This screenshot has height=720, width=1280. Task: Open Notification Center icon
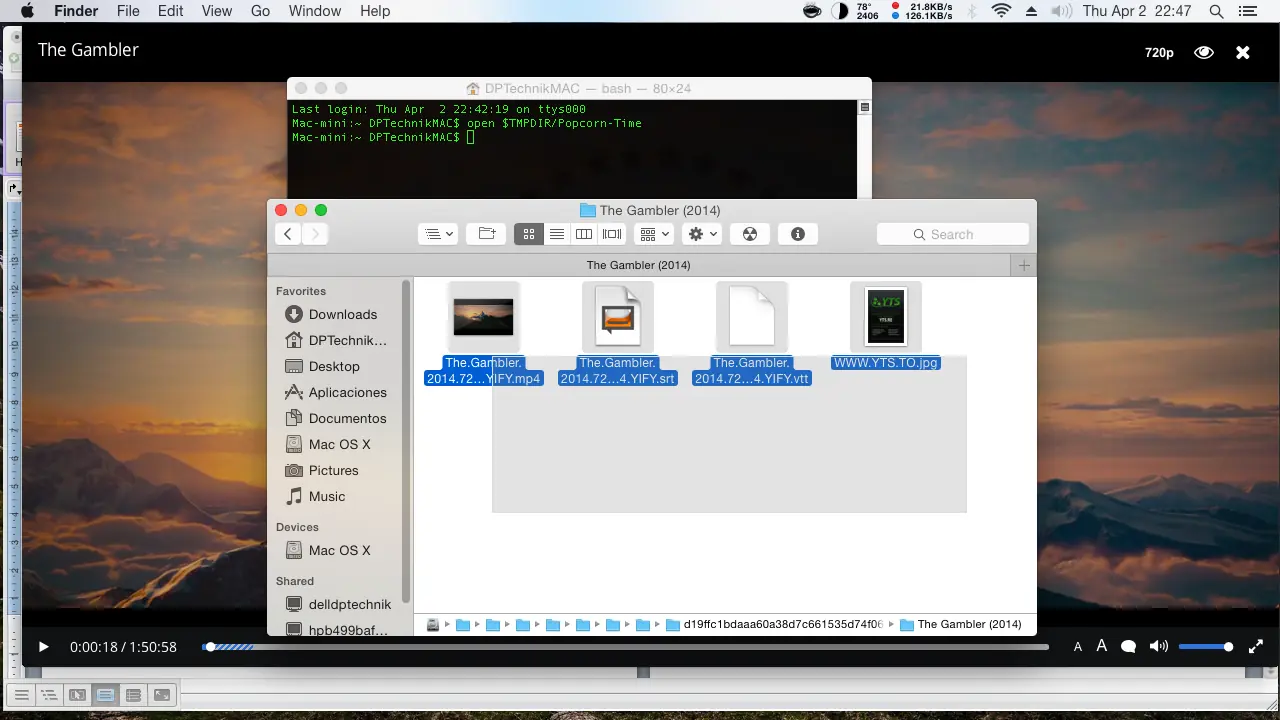click(x=1250, y=11)
